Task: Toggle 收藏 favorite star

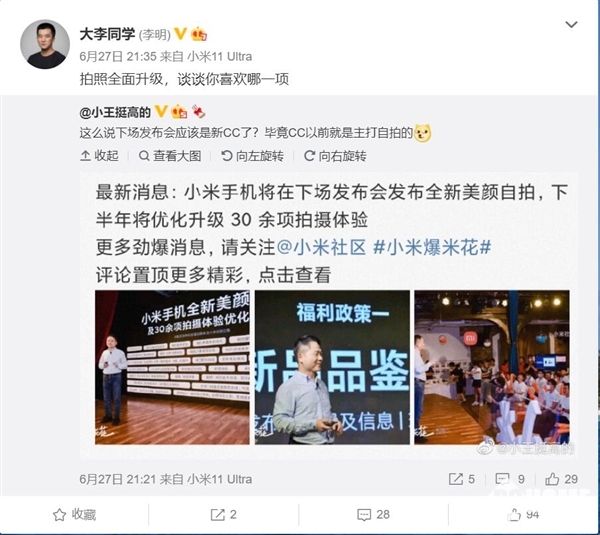Action: pos(74,515)
